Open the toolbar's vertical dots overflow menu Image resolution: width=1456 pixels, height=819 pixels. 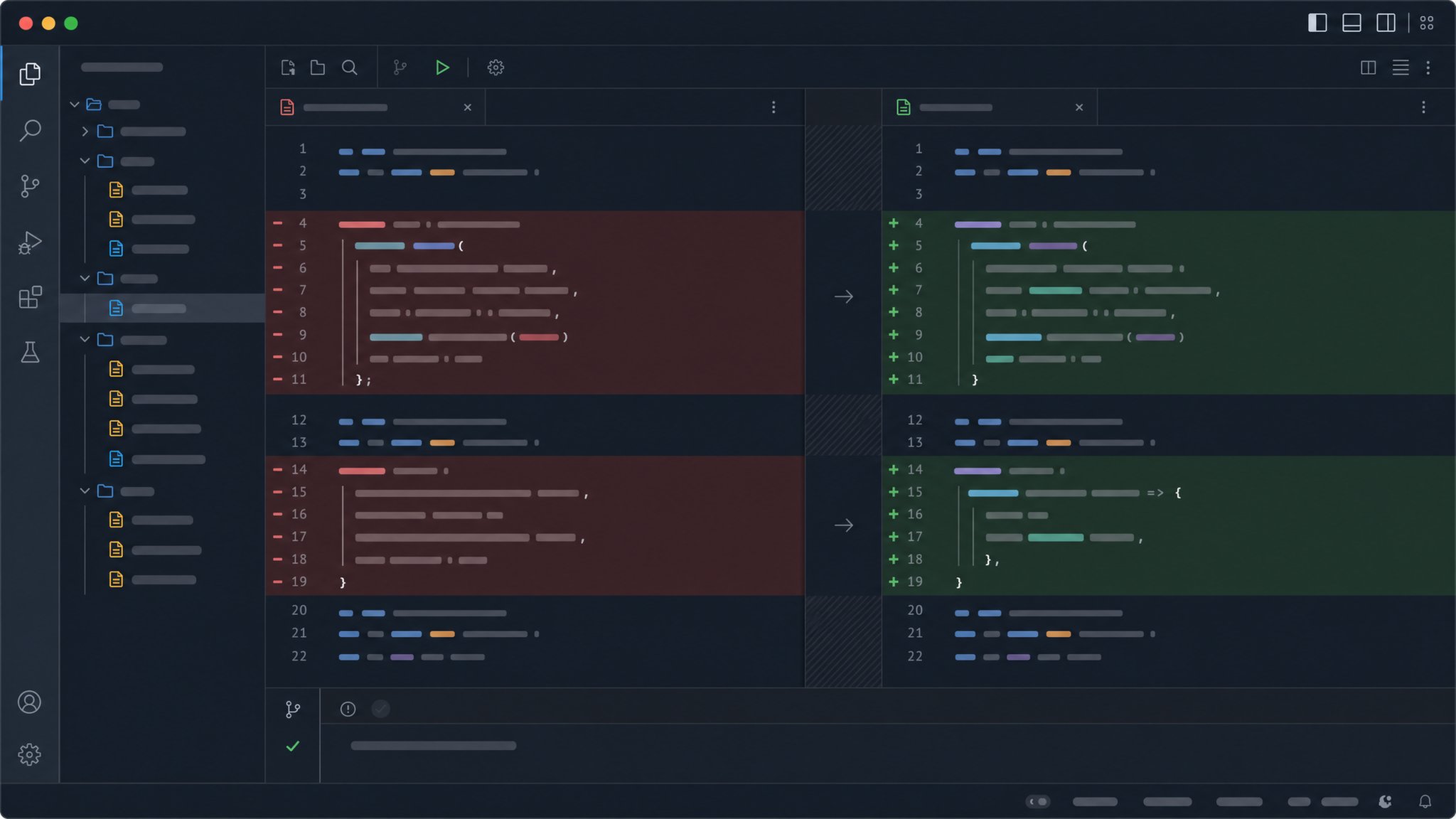[1428, 68]
